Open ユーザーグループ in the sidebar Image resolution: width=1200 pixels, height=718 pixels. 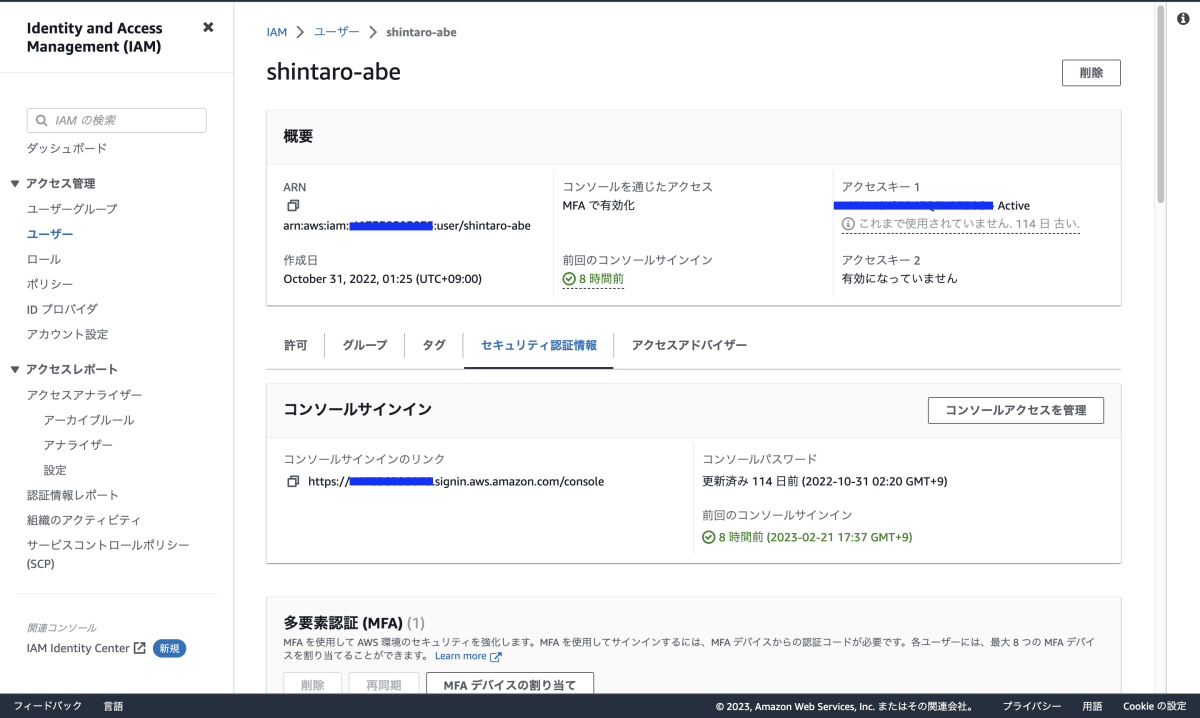click(x=72, y=209)
